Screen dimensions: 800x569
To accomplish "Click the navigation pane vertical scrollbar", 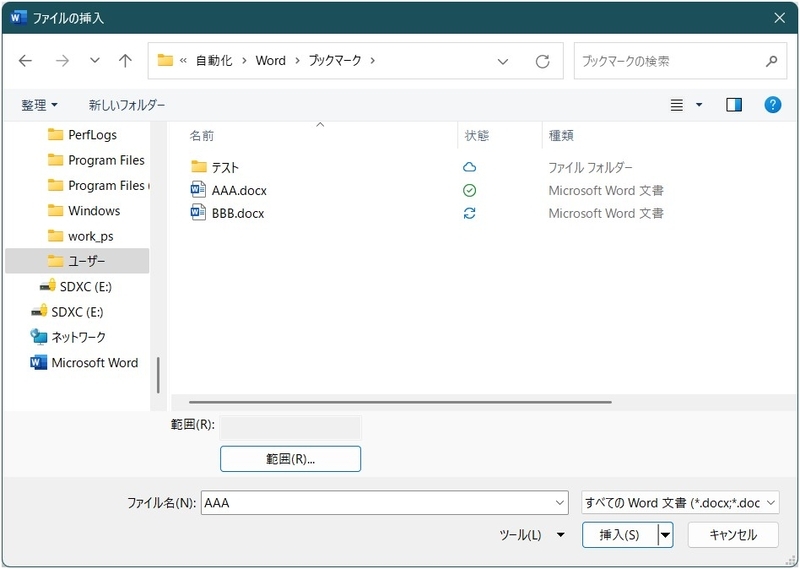I will [x=158, y=375].
